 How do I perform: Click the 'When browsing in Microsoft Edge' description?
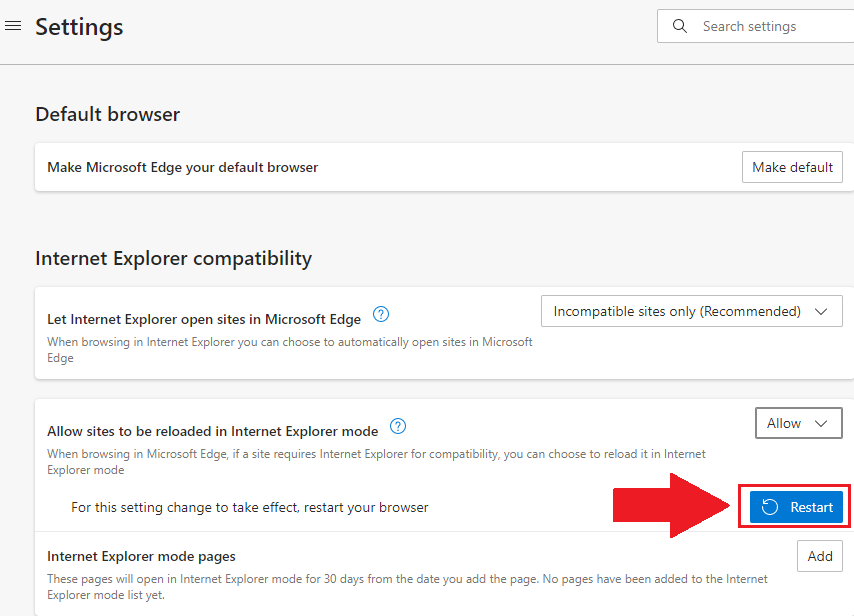pos(376,462)
